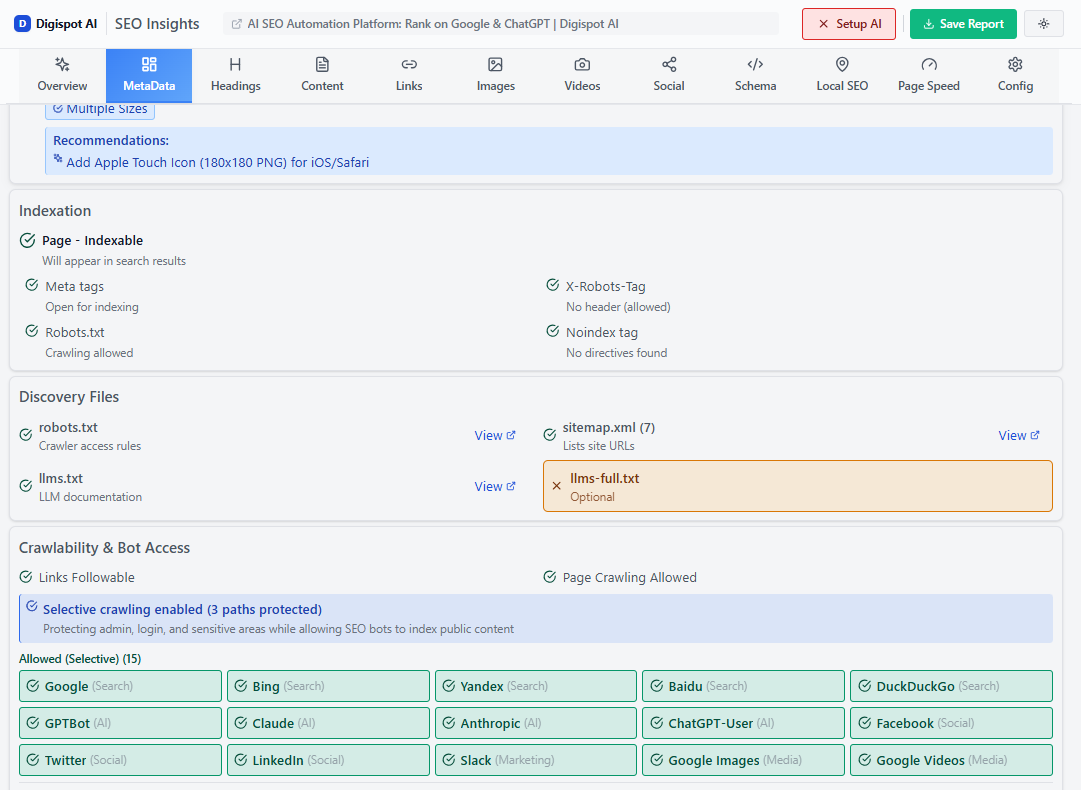Click the Robots.txt crawling allowed check icon
The height and width of the screenshot is (790, 1081).
32,331
